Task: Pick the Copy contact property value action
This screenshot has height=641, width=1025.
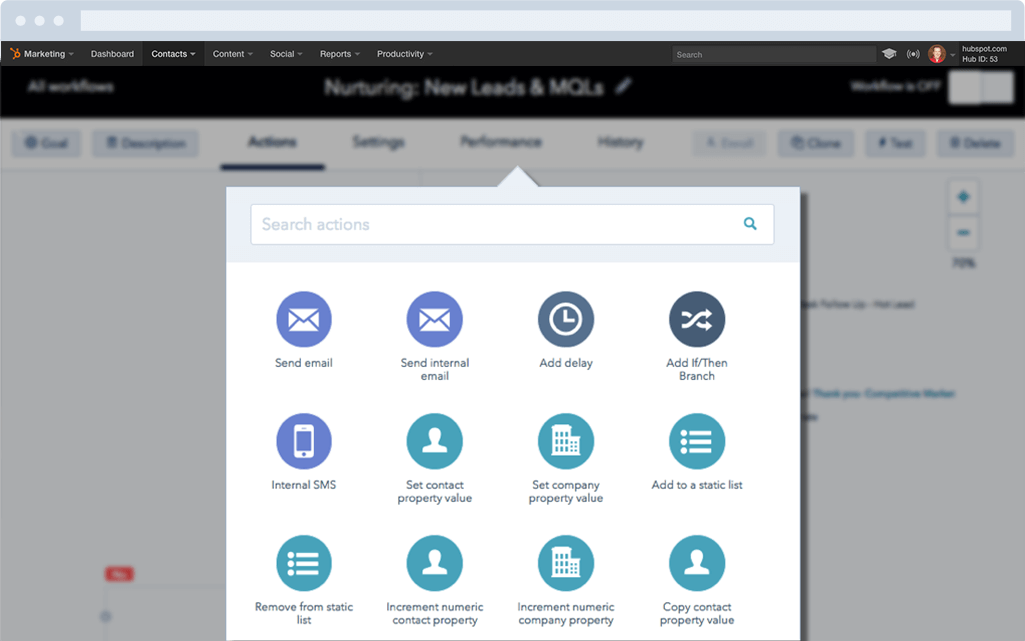Action: pos(696,562)
